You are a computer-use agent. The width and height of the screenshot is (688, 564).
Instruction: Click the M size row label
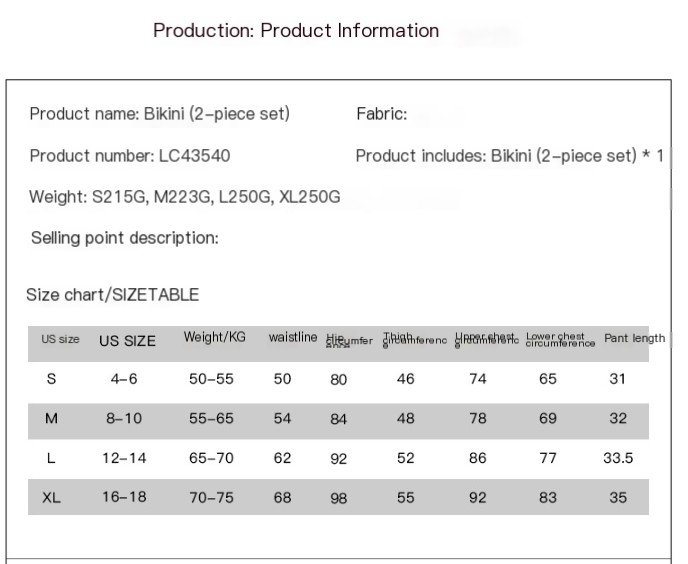(51, 418)
